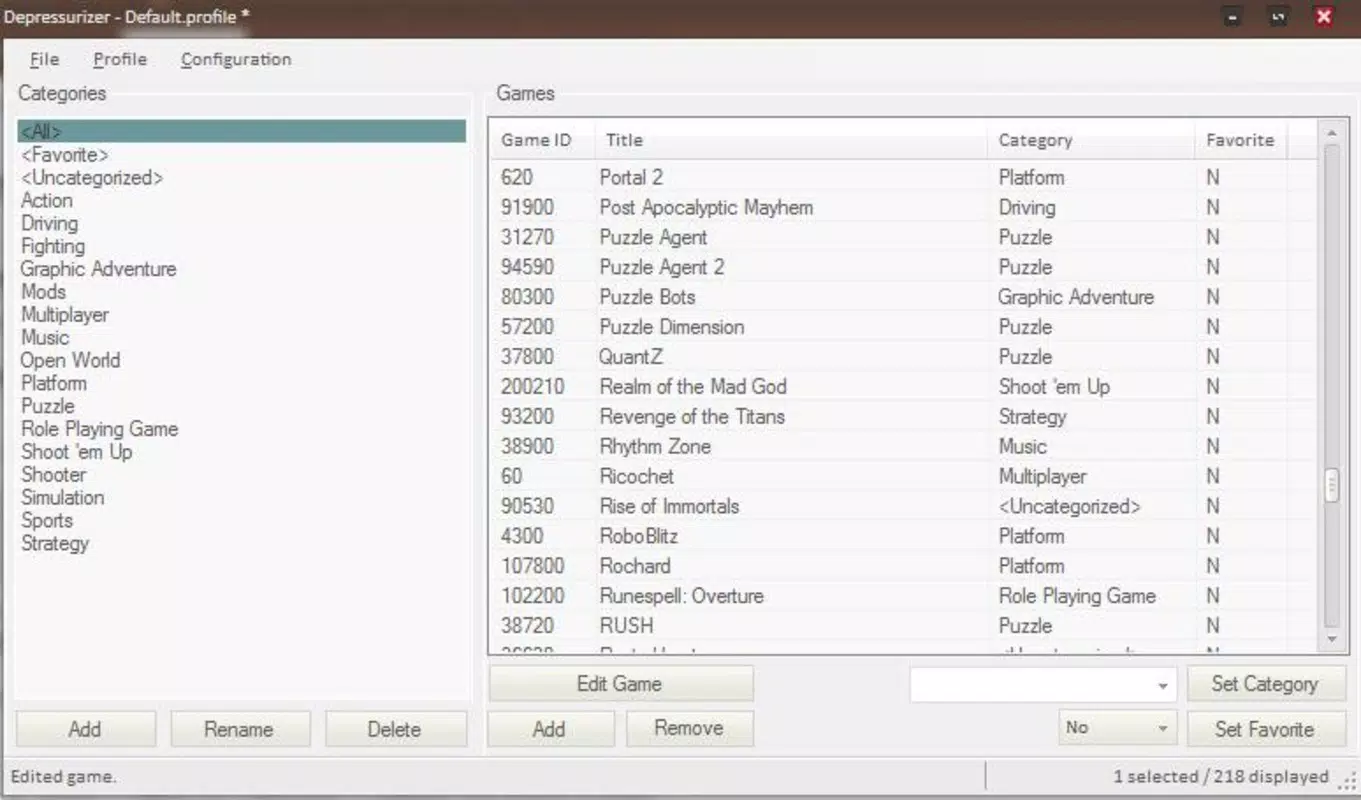Select the Portal 2 row
The width and height of the screenshot is (1361, 800).
tap(905, 177)
